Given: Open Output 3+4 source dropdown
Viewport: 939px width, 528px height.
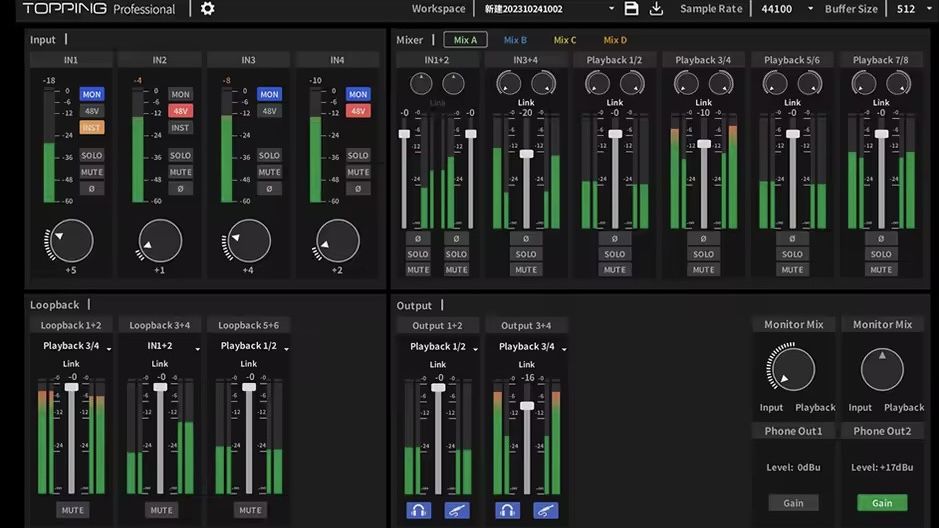Looking at the screenshot, I should point(531,347).
